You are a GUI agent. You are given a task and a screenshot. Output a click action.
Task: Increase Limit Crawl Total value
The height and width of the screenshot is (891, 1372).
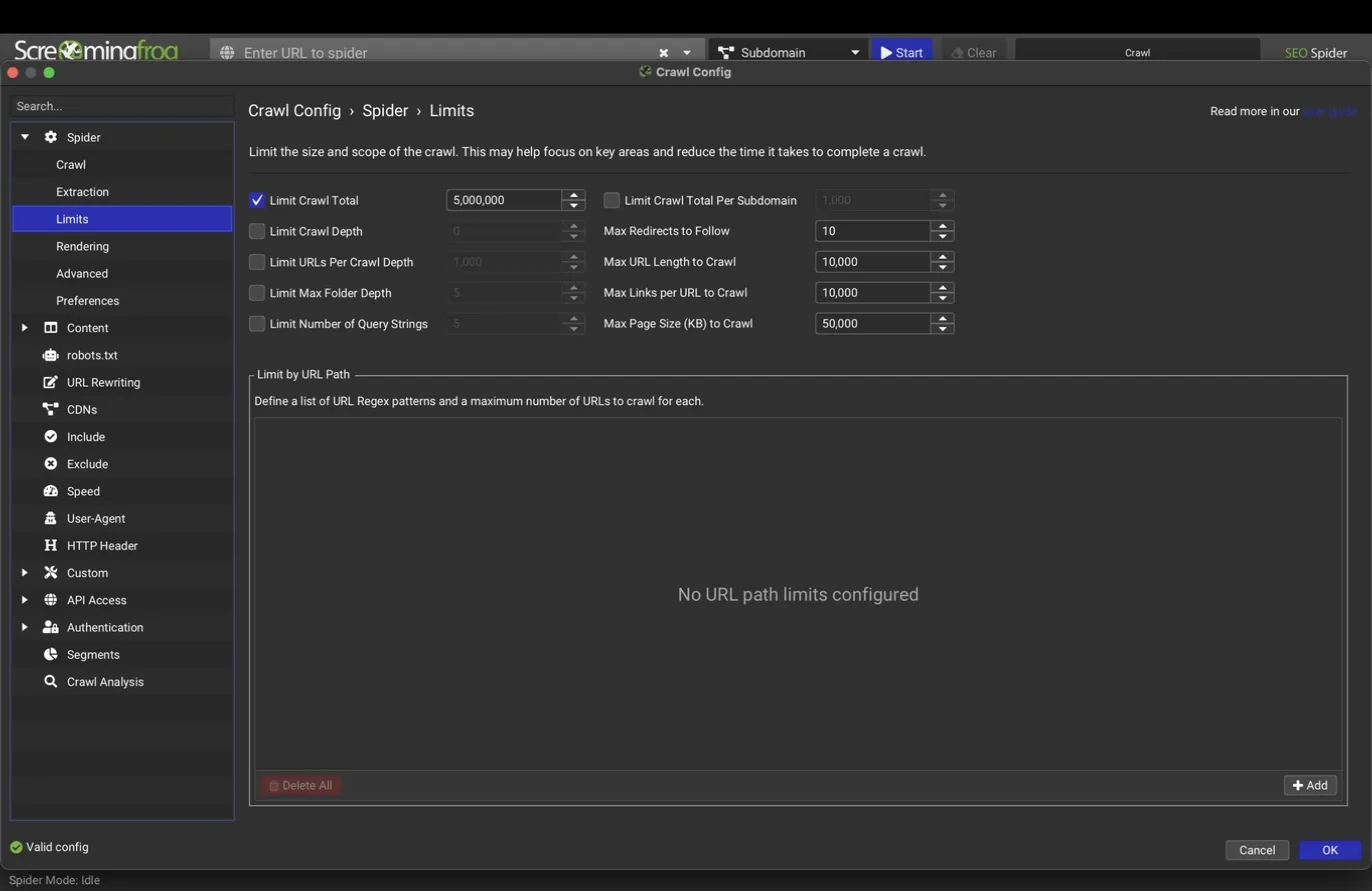[573, 195]
